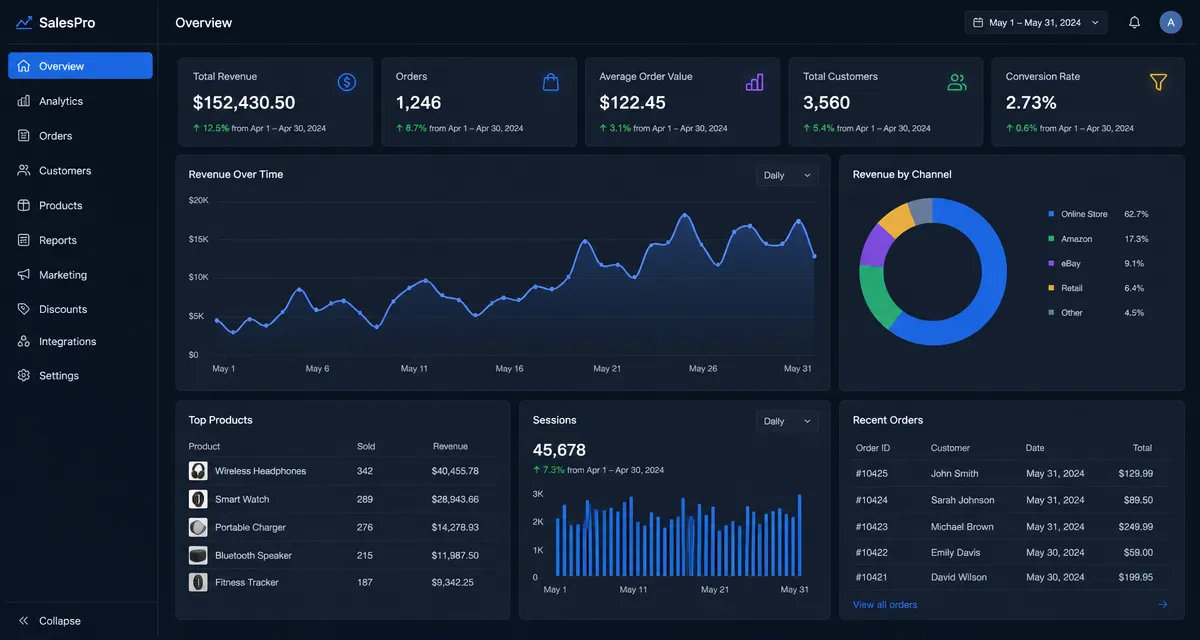Click the Collapse double-chevron icon
The height and width of the screenshot is (640, 1200).
[x=24, y=621]
